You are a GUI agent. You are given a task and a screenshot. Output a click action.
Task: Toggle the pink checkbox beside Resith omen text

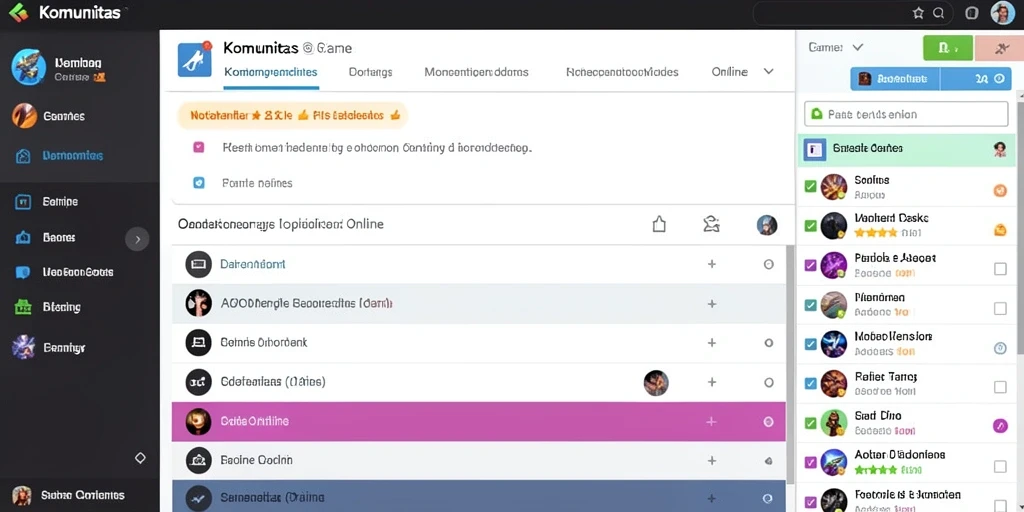[199, 148]
